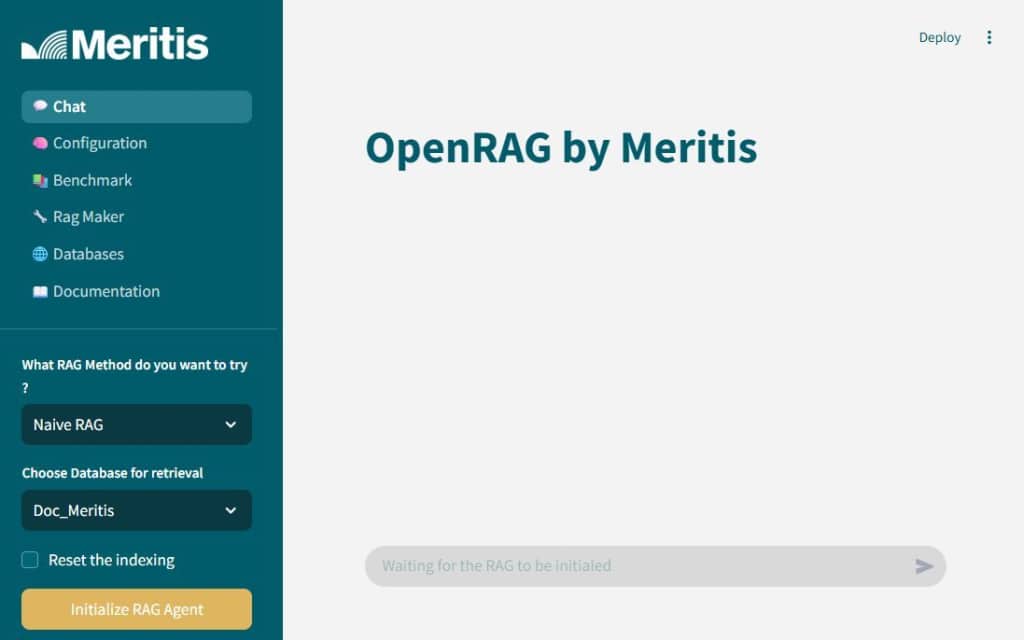Image resolution: width=1024 pixels, height=640 pixels.
Task: Enable Reset the indexing checkbox
Action: pos(30,560)
